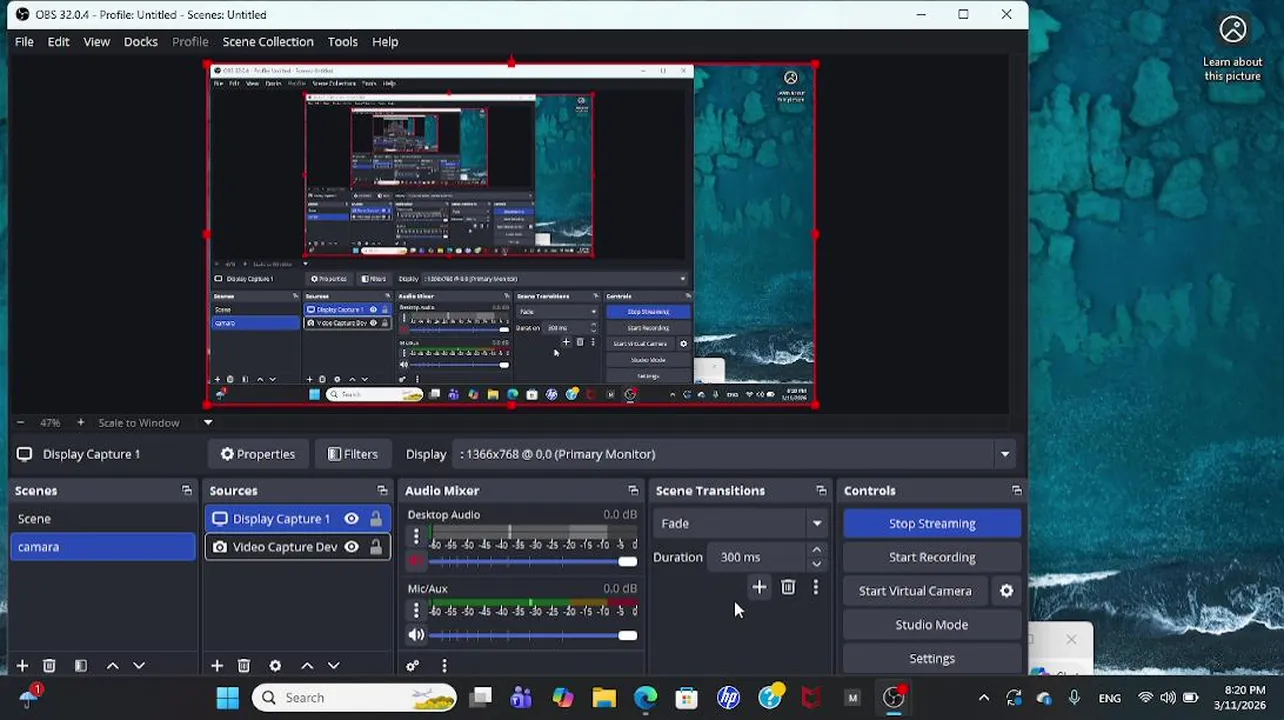Open Microsoft Edge from taskbar
Viewport: 1284px width, 720px height.
pos(646,698)
